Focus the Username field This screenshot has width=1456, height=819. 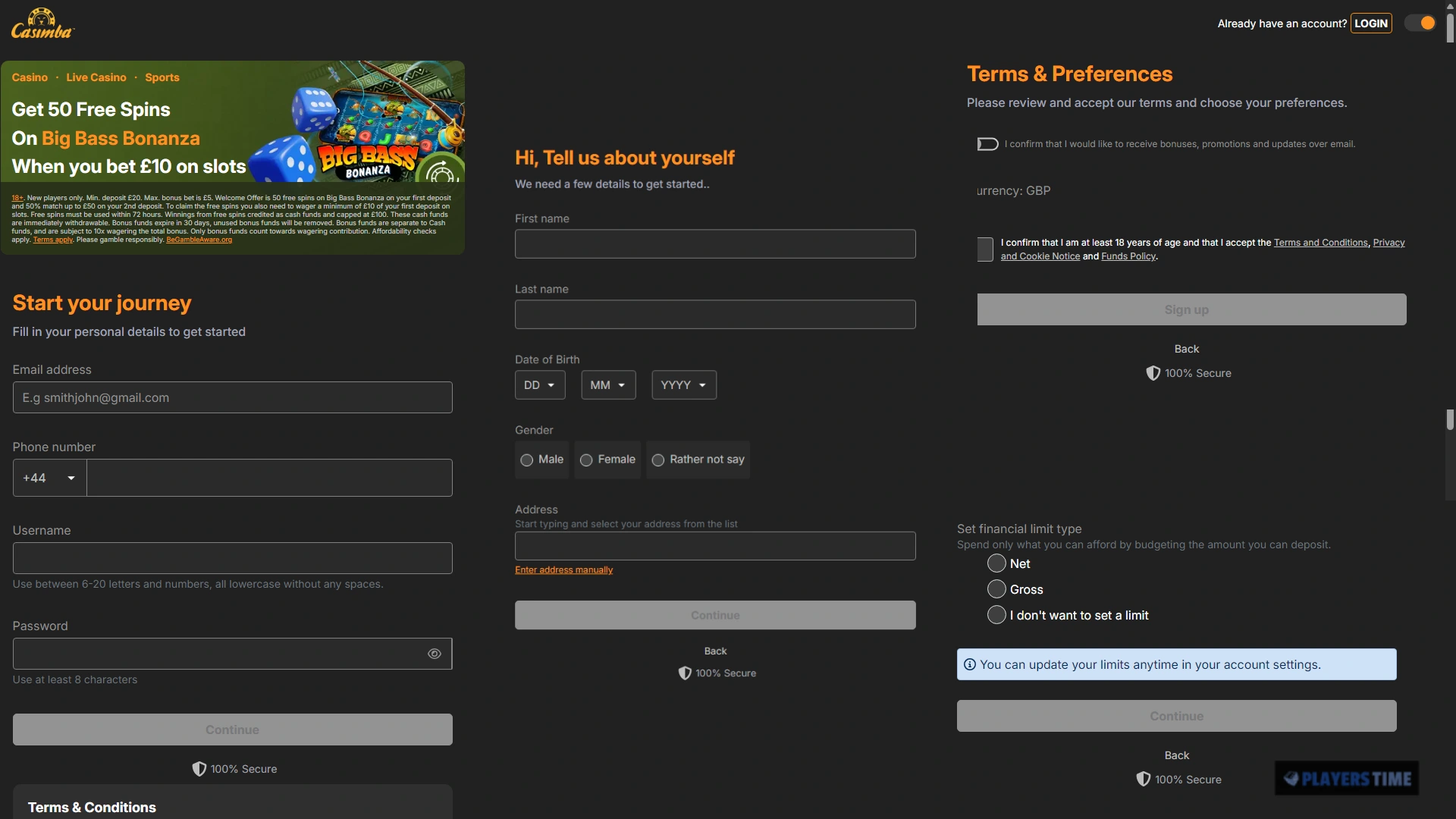[233, 558]
